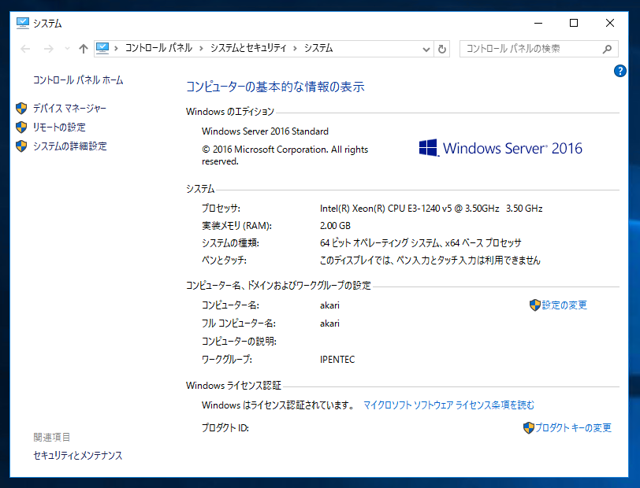Click shield icon beside デバイス マネージャー
Viewport: 640px width, 488px height.
[22, 108]
